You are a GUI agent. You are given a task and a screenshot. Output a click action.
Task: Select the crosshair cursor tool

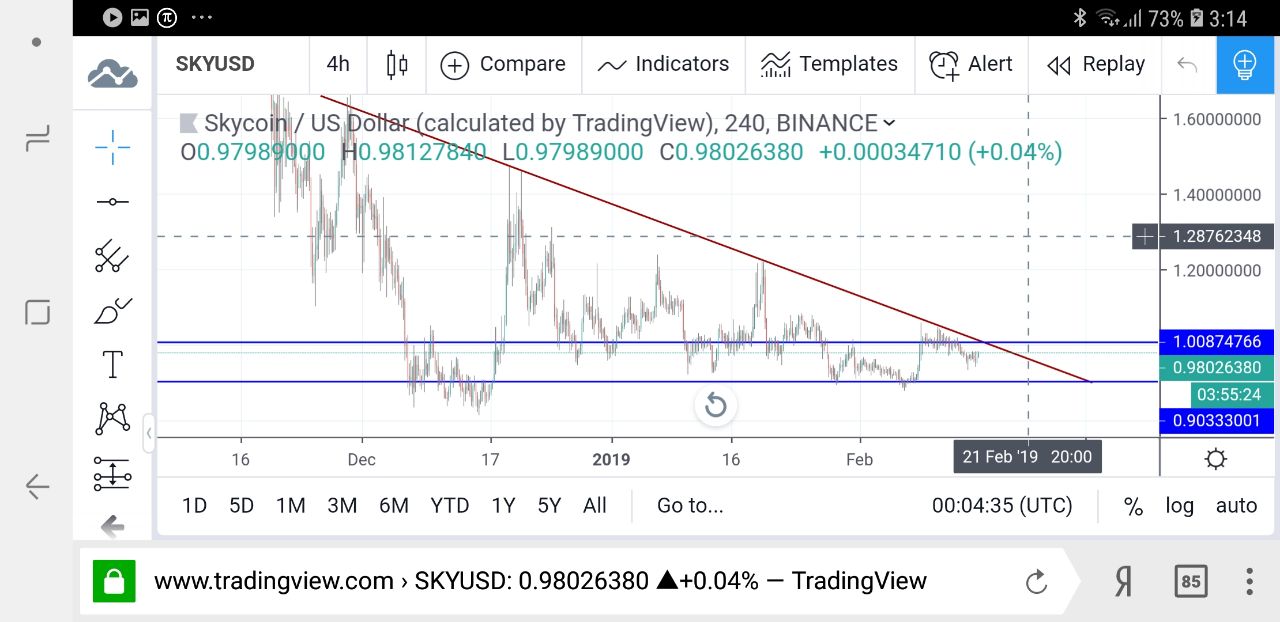pyautogui.click(x=112, y=147)
